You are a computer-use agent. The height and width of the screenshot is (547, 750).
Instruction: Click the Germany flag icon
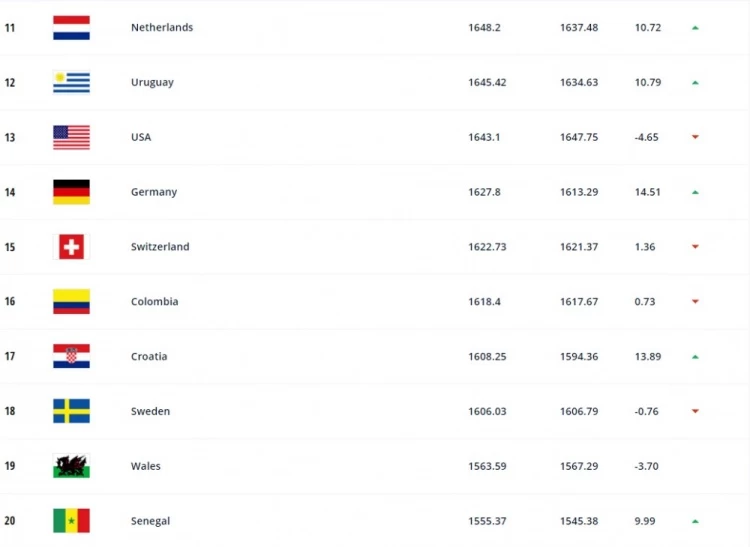coord(71,192)
